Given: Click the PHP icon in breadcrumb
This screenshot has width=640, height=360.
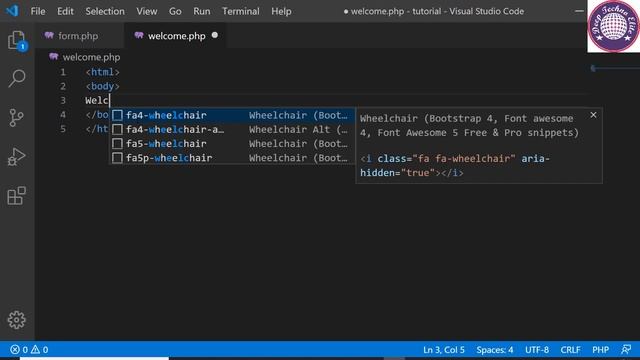Looking at the screenshot, I should coord(53,57).
